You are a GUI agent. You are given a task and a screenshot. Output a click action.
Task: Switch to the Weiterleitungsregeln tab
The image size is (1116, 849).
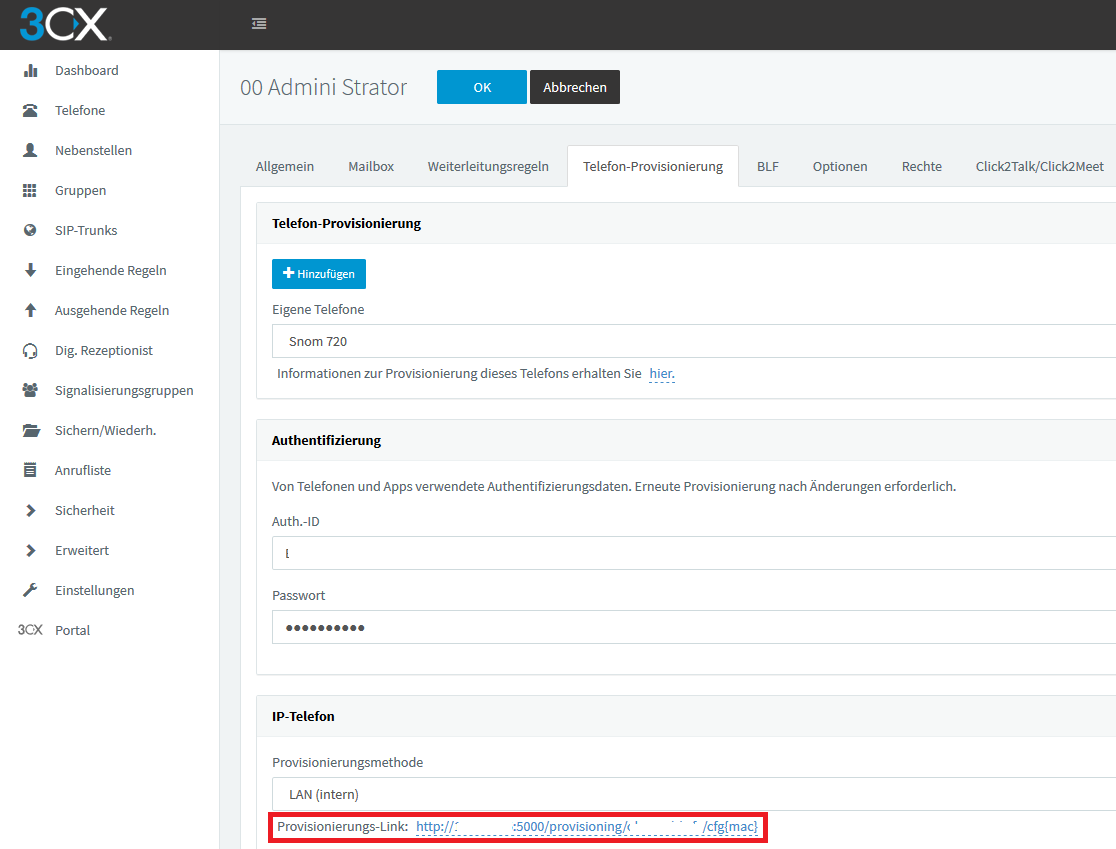coord(488,167)
